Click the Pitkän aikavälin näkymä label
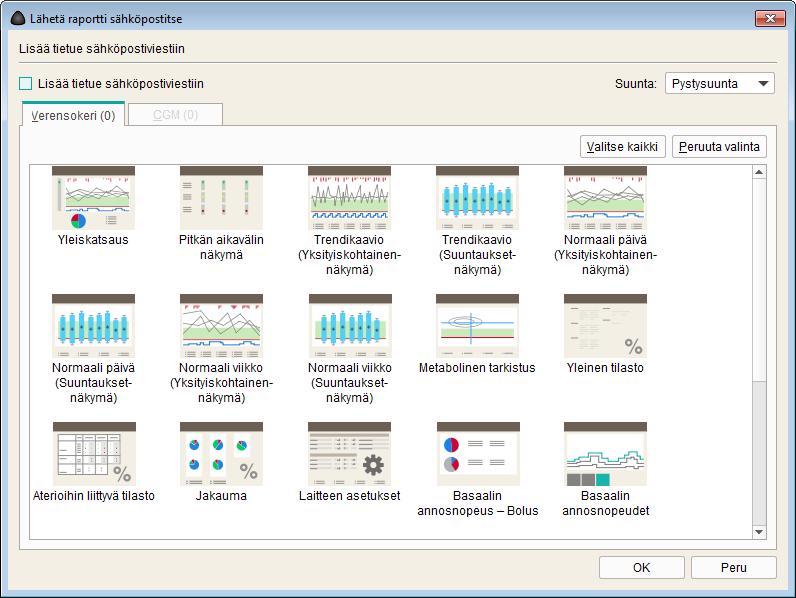The width and height of the screenshot is (796, 598). pos(221,247)
